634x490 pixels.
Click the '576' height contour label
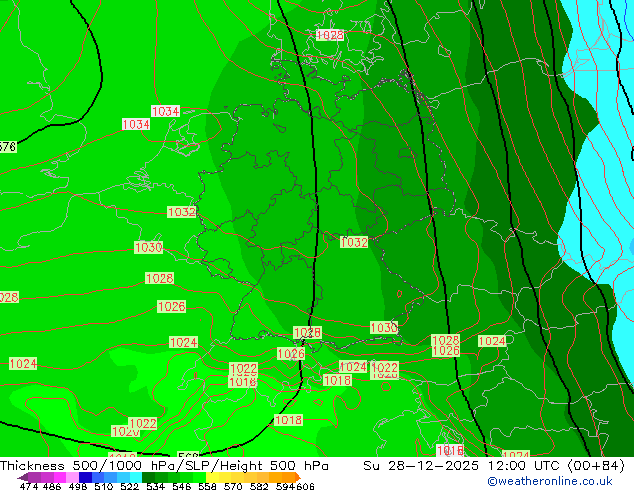(x=7, y=146)
